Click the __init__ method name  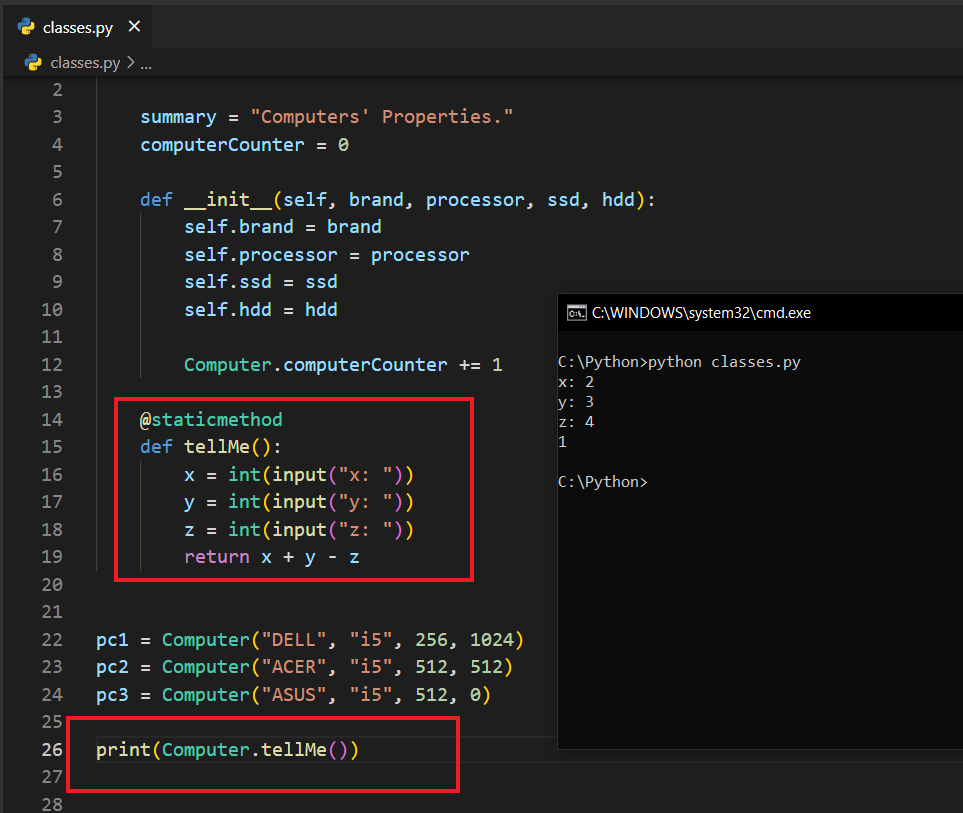pos(229,200)
